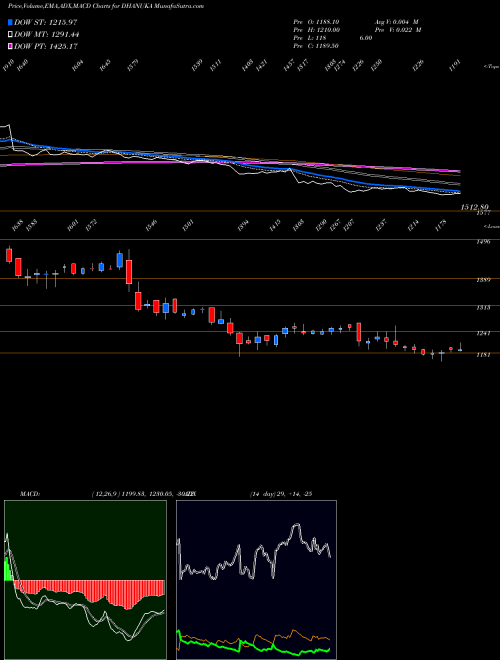Click the 1496 price axis label

[x=484, y=242]
